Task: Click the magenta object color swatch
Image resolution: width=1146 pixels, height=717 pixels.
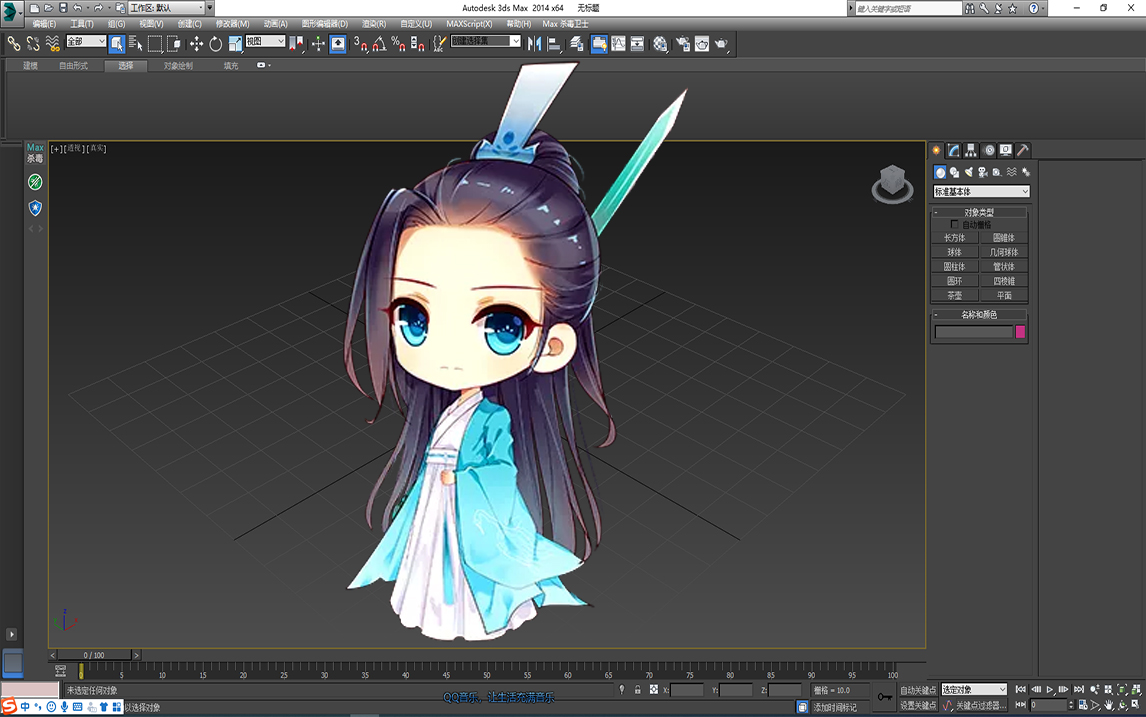Action: (x=1020, y=332)
